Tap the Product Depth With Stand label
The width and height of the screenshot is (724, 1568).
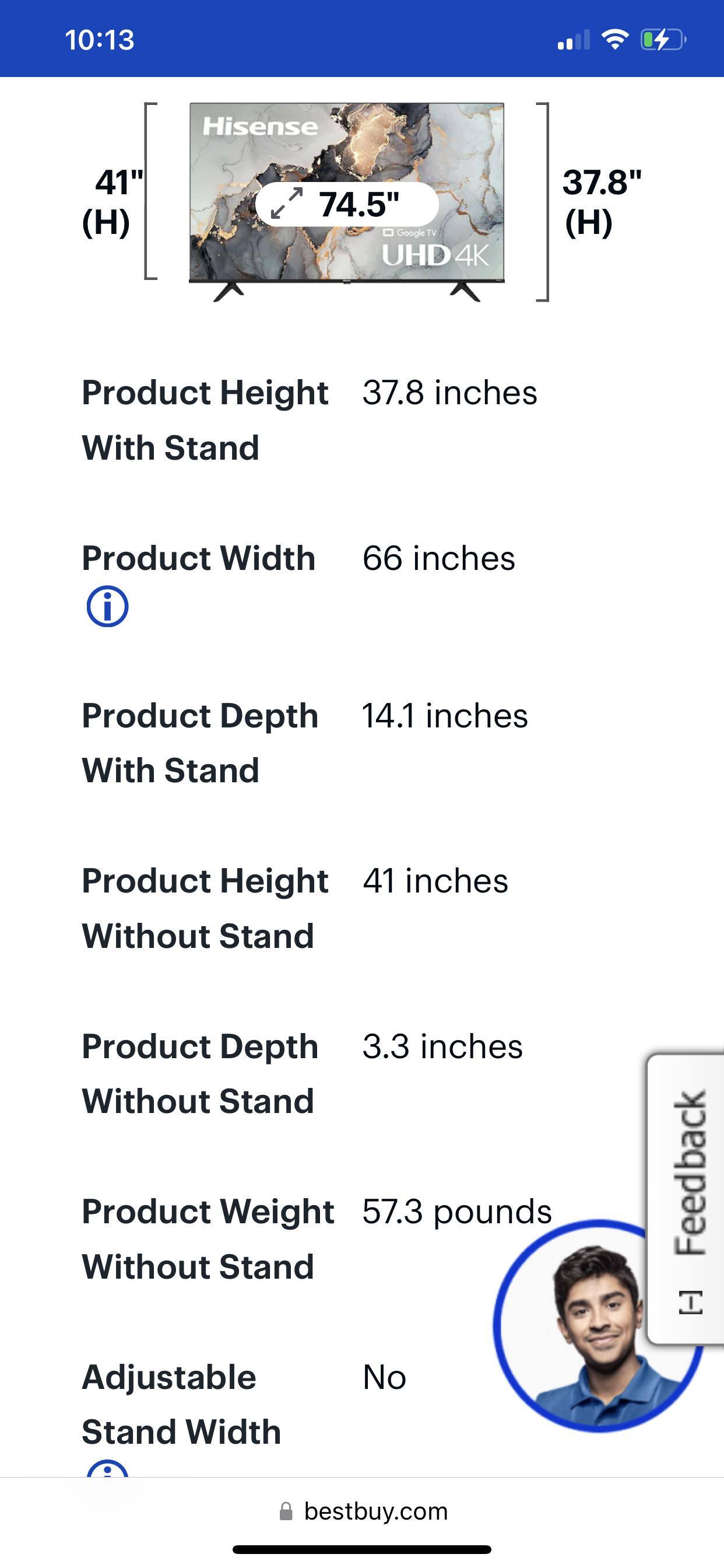[200, 743]
